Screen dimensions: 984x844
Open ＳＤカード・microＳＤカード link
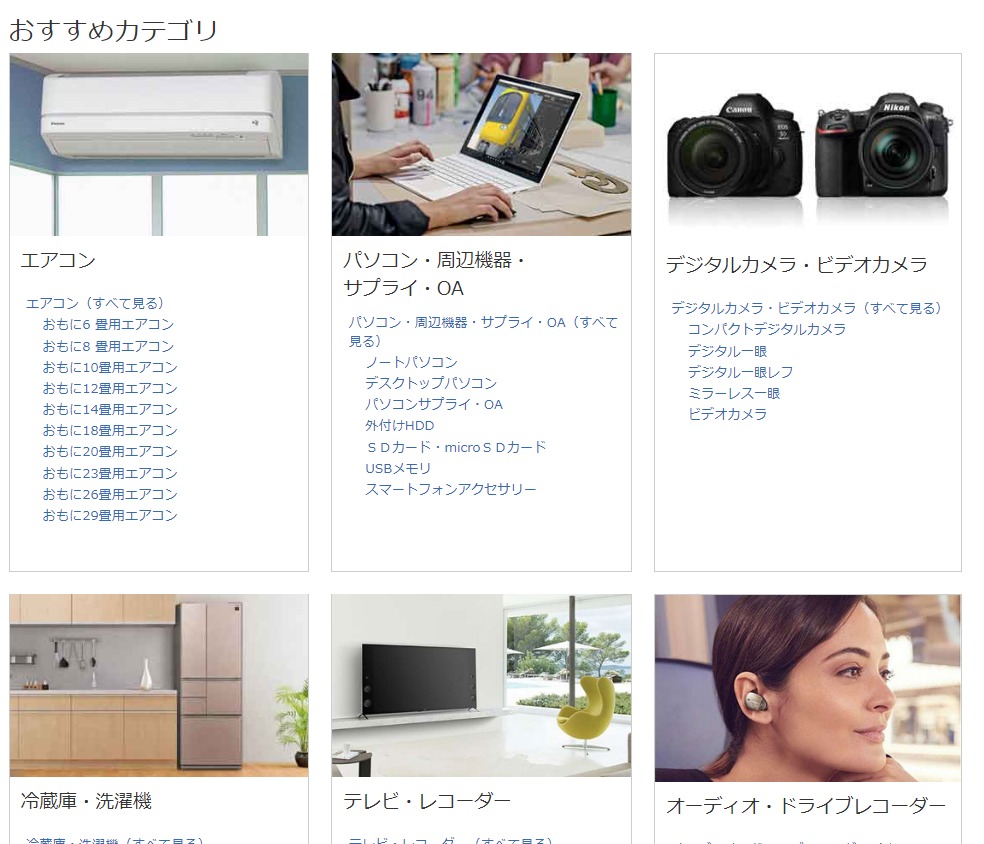tap(455, 447)
